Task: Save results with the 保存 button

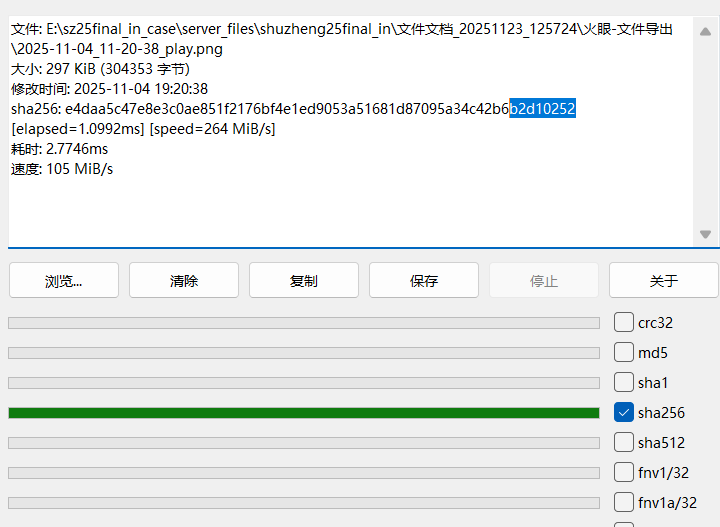Action: point(424,281)
